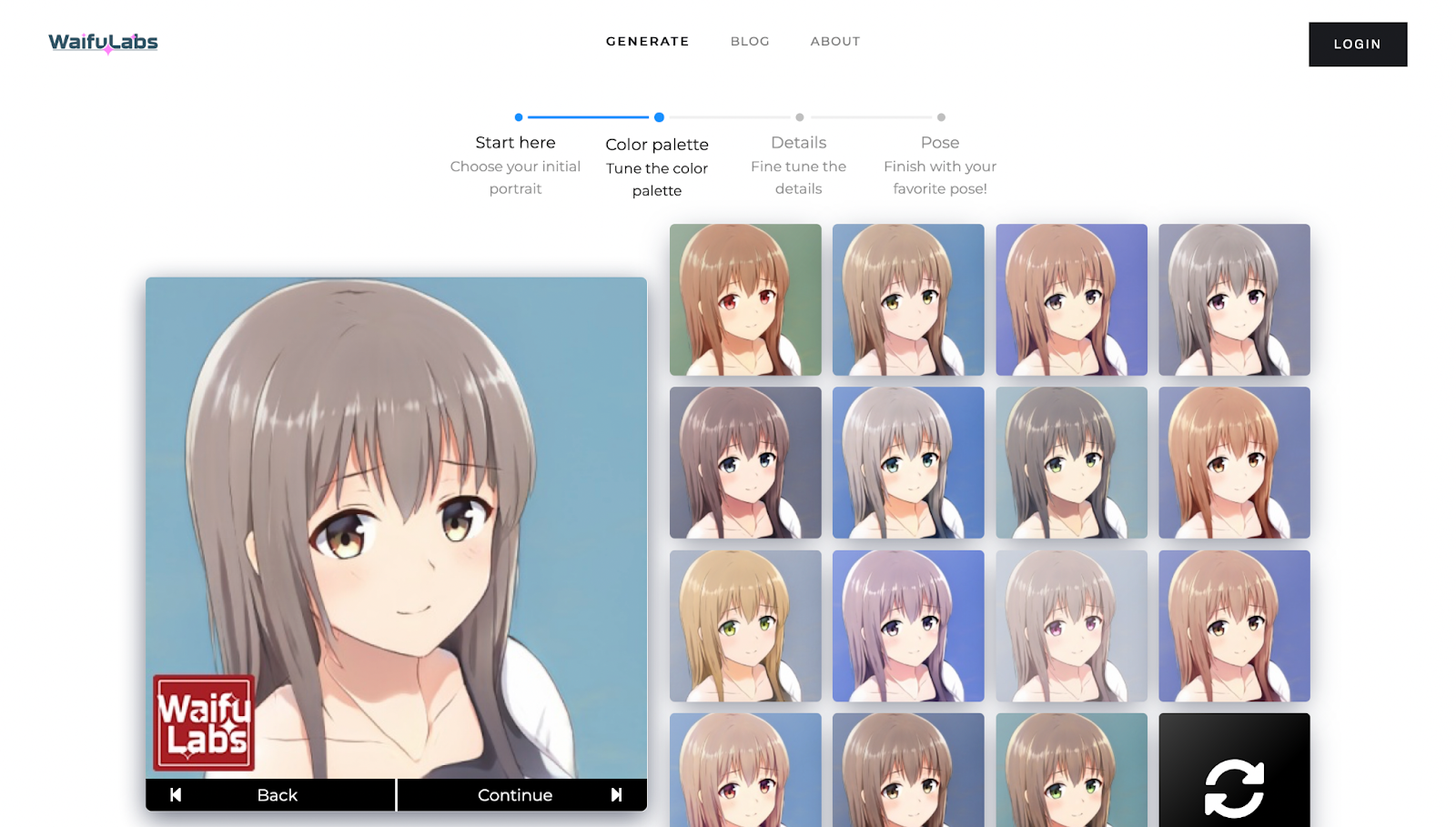This screenshot has width=1456, height=827.
Task: Pick the lavender hair portrait
Action: click(908, 626)
